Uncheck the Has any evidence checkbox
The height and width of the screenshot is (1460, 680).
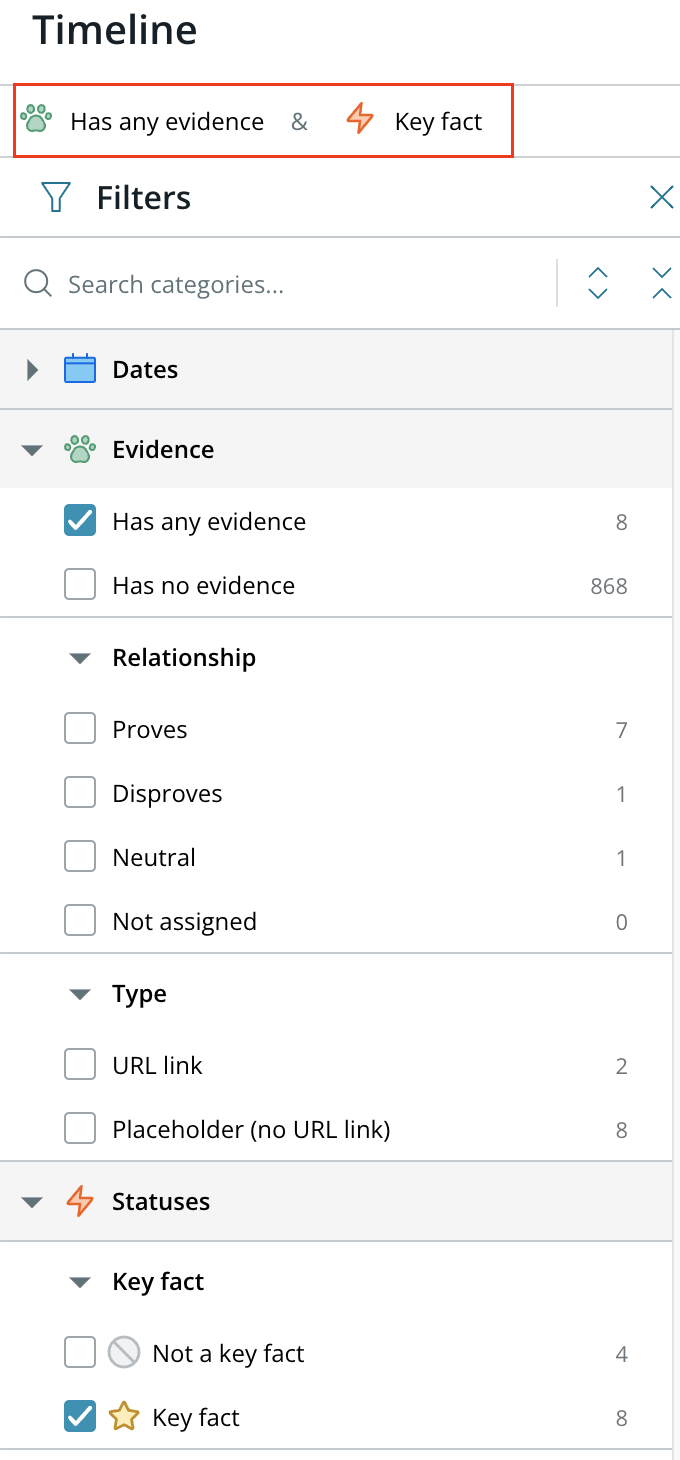pyautogui.click(x=80, y=521)
